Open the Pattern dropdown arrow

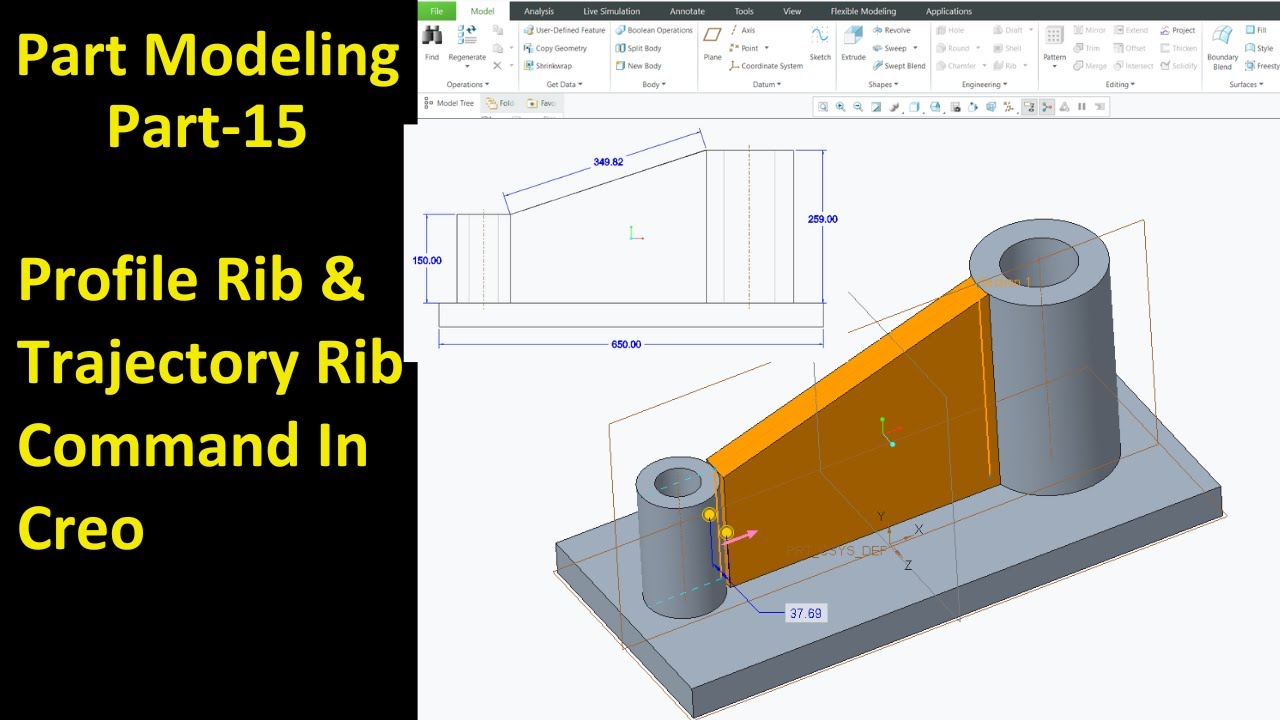[1054, 67]
